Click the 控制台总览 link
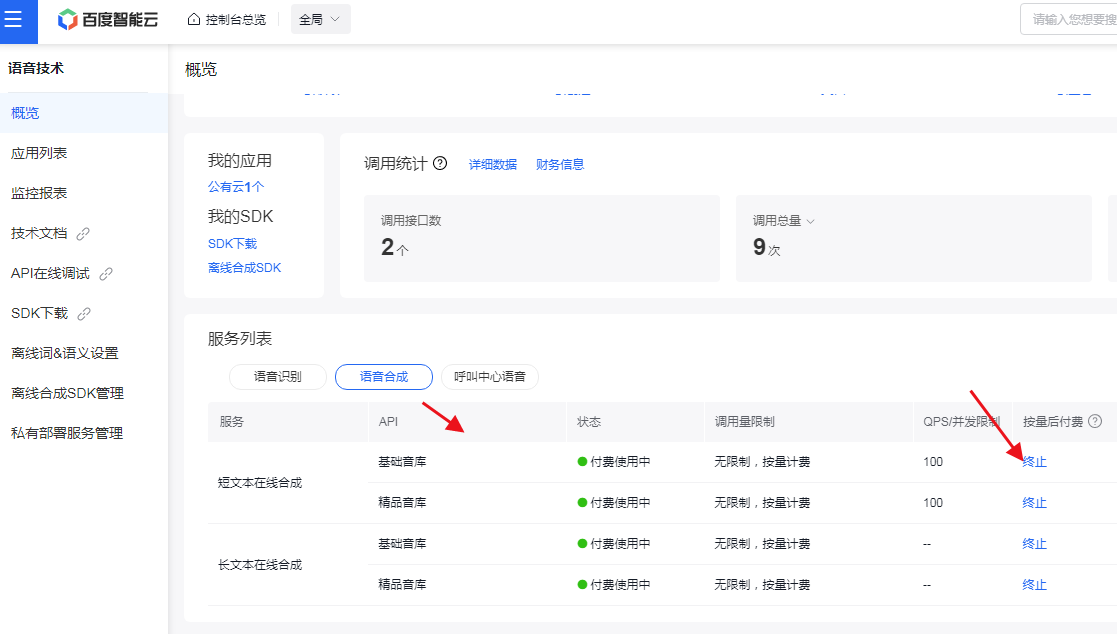The width and height of the screenshot is (1117, 634). [236, 20]
